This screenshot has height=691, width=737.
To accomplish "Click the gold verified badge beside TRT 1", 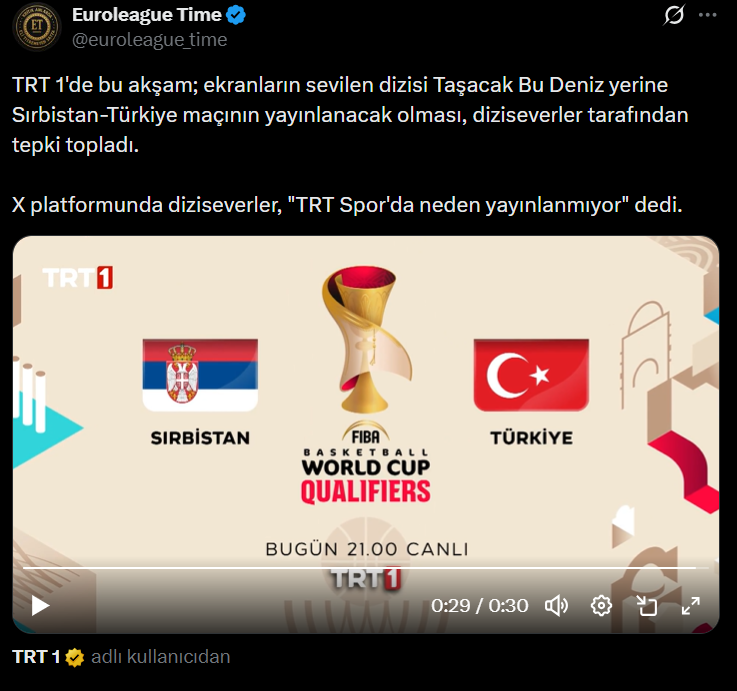I will tap(74, 657).
